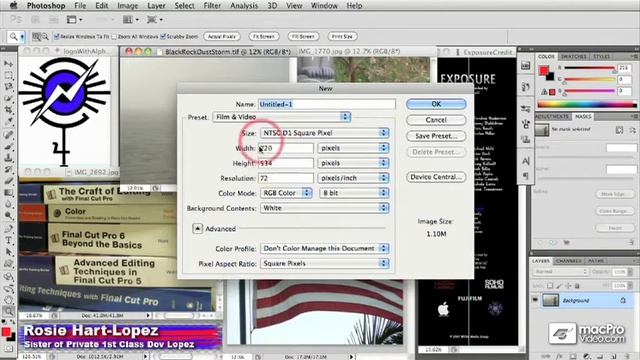640x360 pixels.
Task: Click the Lock transparent pixels icon
Action: pos(550,286)
